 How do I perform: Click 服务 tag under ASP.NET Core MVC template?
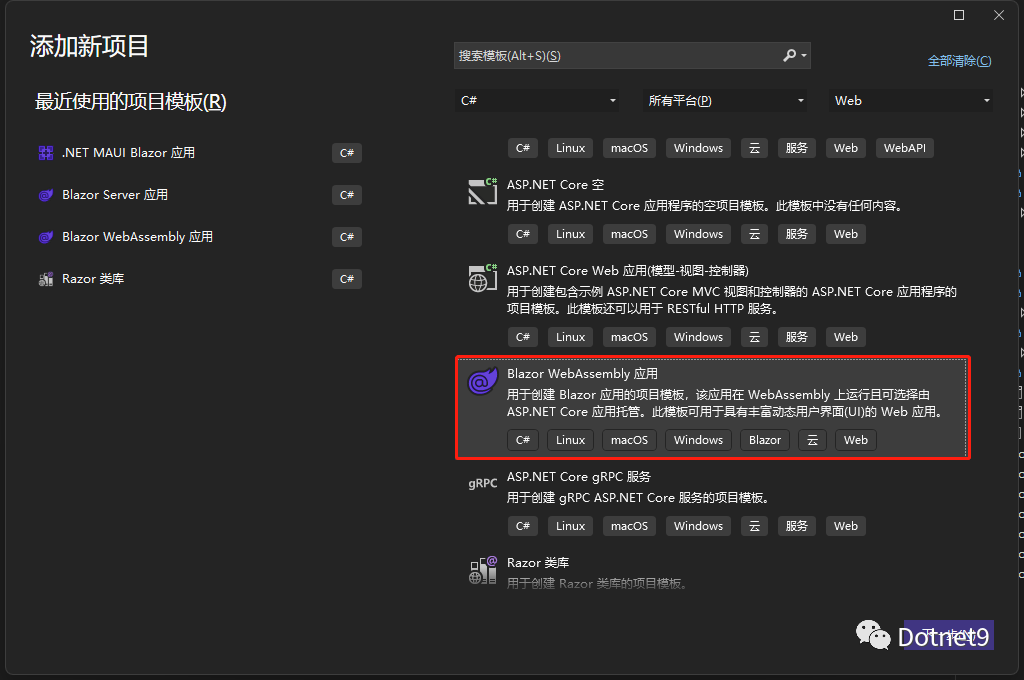click(x=797, y=337)
